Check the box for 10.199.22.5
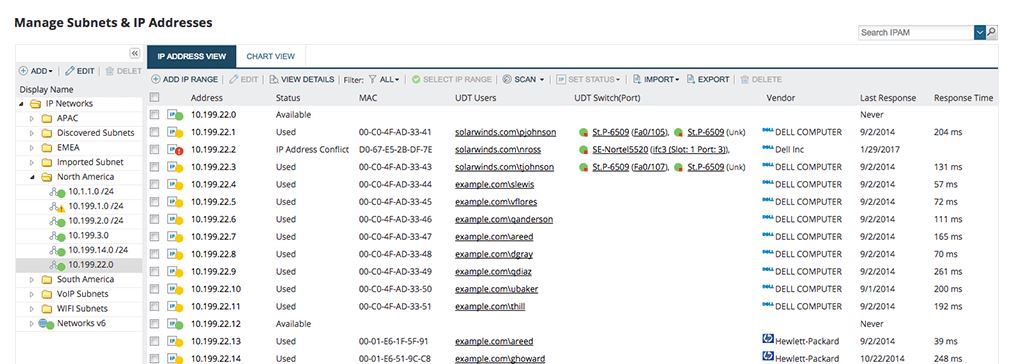This screenshot has height=364, width=1010. (155, 202)
